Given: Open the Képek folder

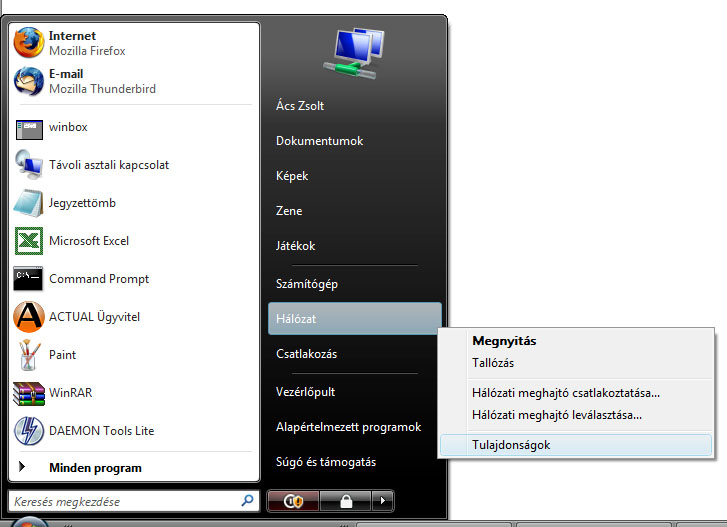Looking at the screenshot, I should tap(292, 176).
